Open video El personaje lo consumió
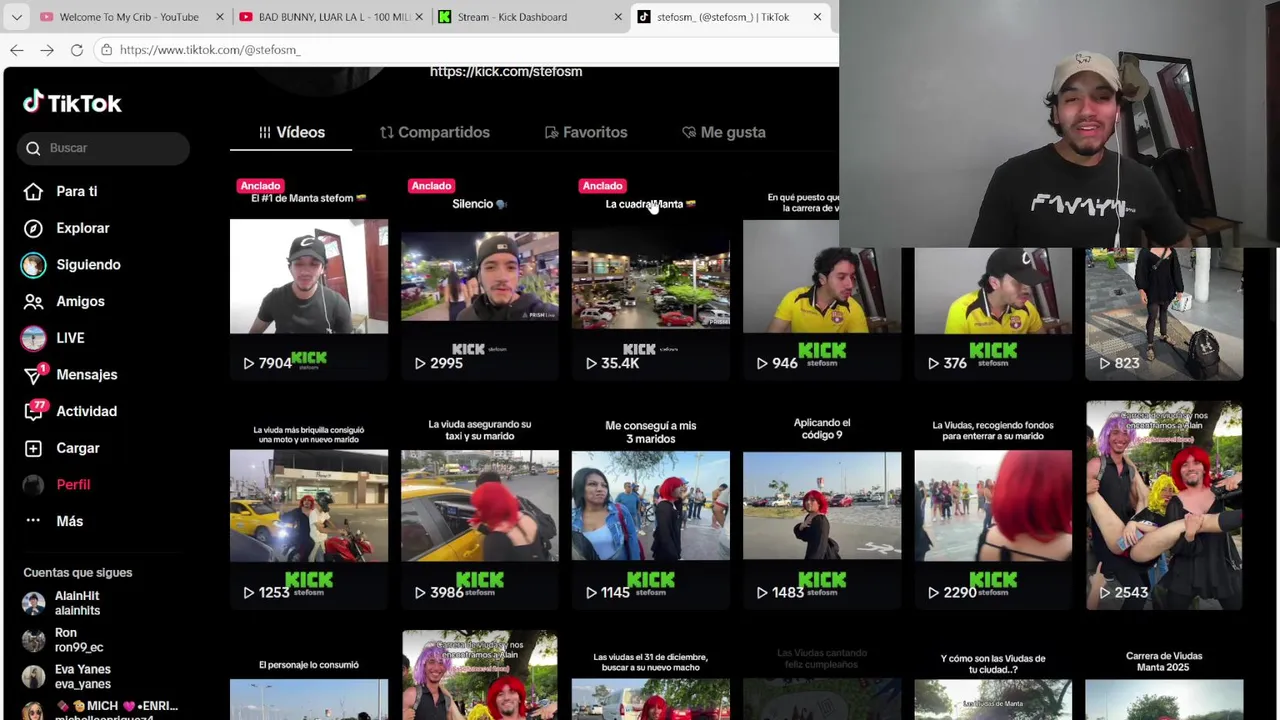This screenshot has width=1280, height=720. click(309, 676)
